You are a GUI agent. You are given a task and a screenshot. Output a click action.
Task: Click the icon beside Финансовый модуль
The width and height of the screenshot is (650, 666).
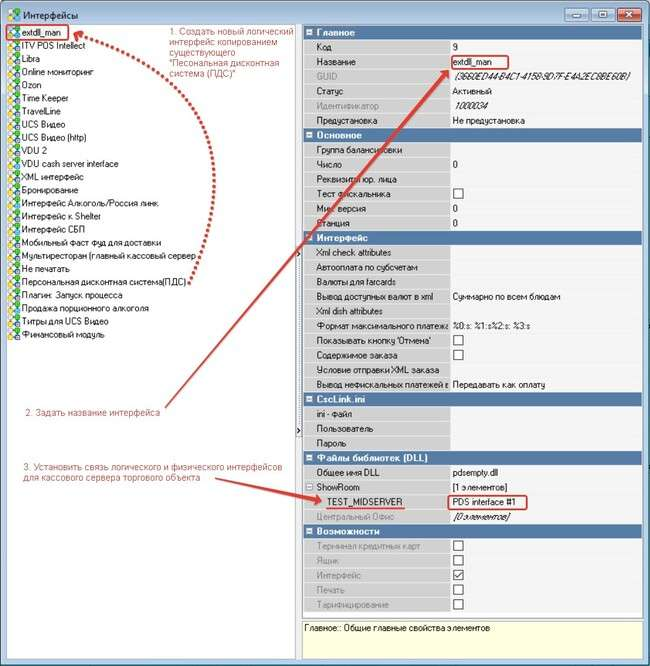[x=13, y=335]
